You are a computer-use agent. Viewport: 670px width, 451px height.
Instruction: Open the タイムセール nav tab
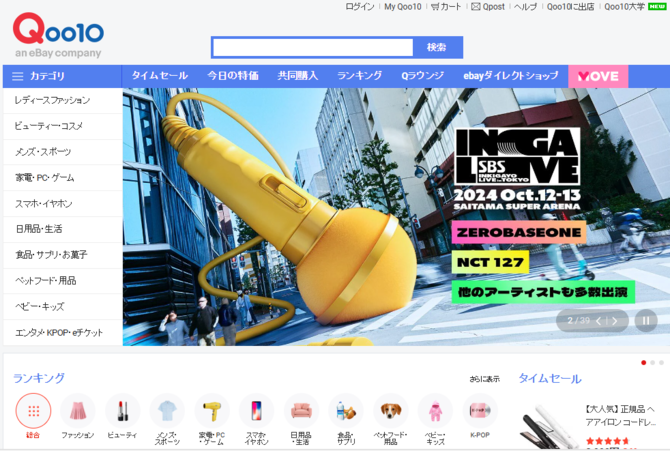point(159,76)
